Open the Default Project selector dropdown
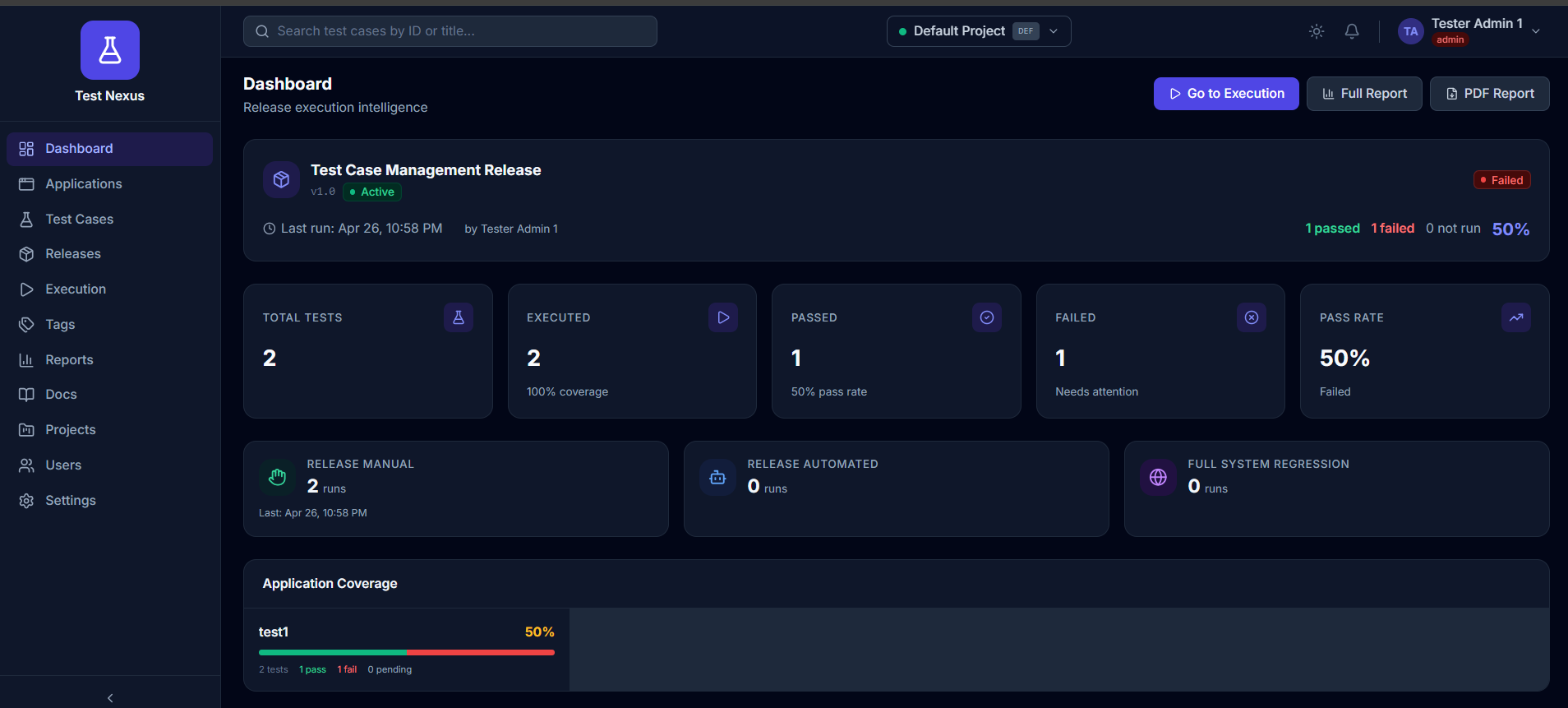1568x708 pixels. [979, 31]
